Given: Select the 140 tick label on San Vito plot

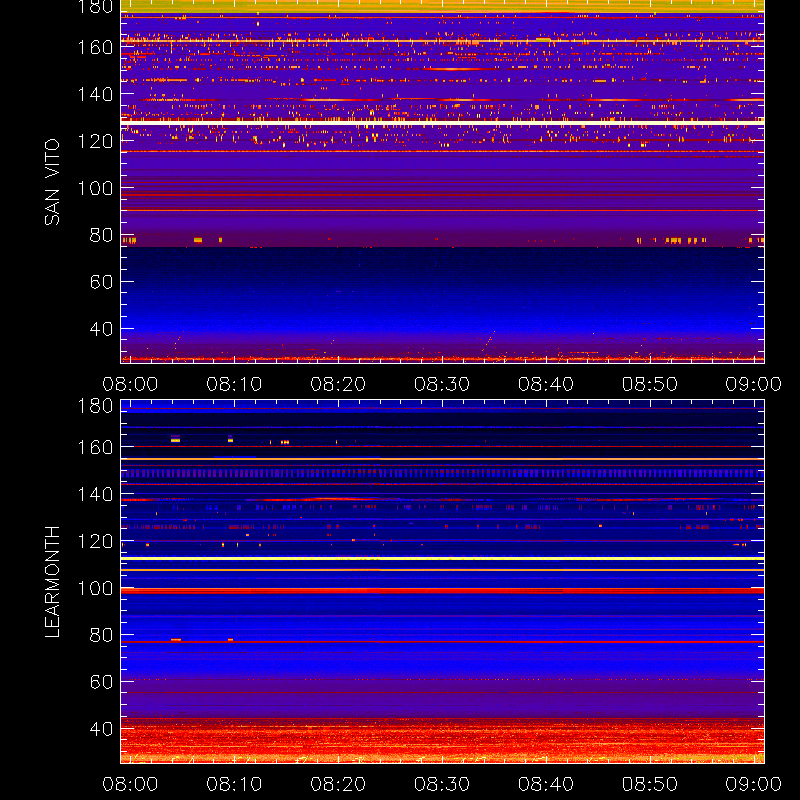Looking at the screenshot, I should tap(95, 94).
